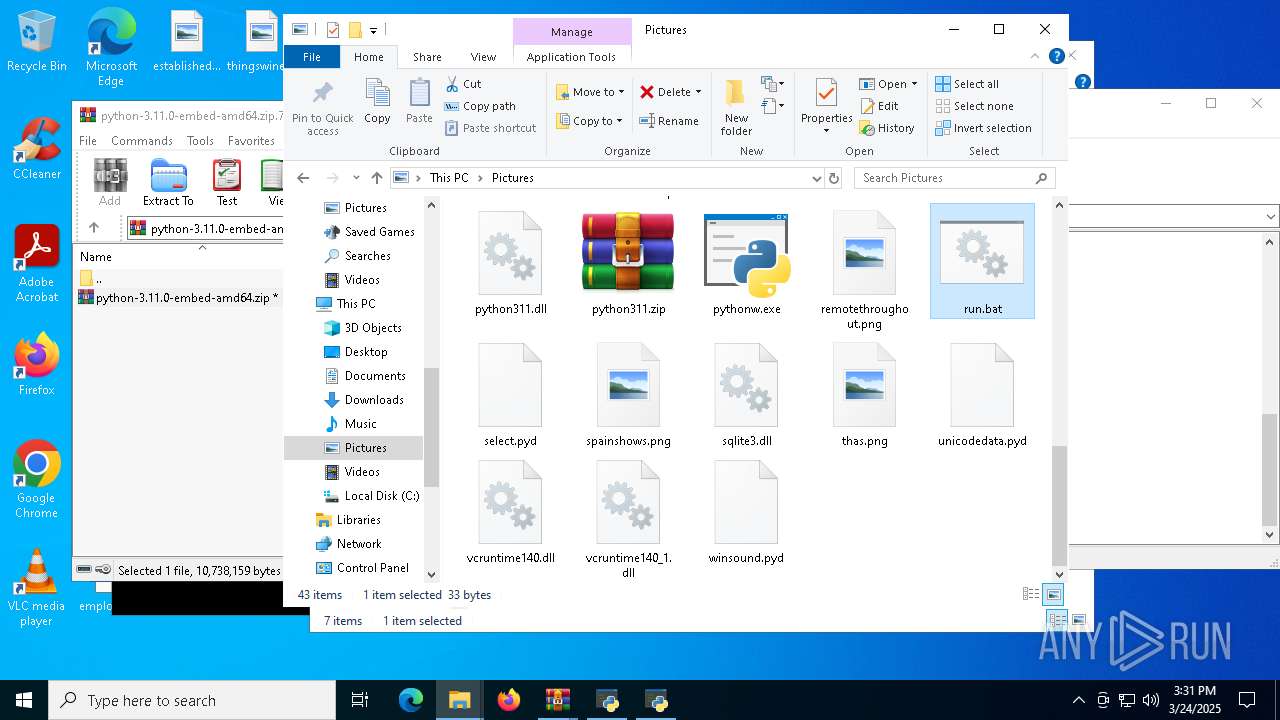The width and height of the screenshot is (1280, 720).
Task: Click Extract To in WinRAR window
Action: click(168, 182)
